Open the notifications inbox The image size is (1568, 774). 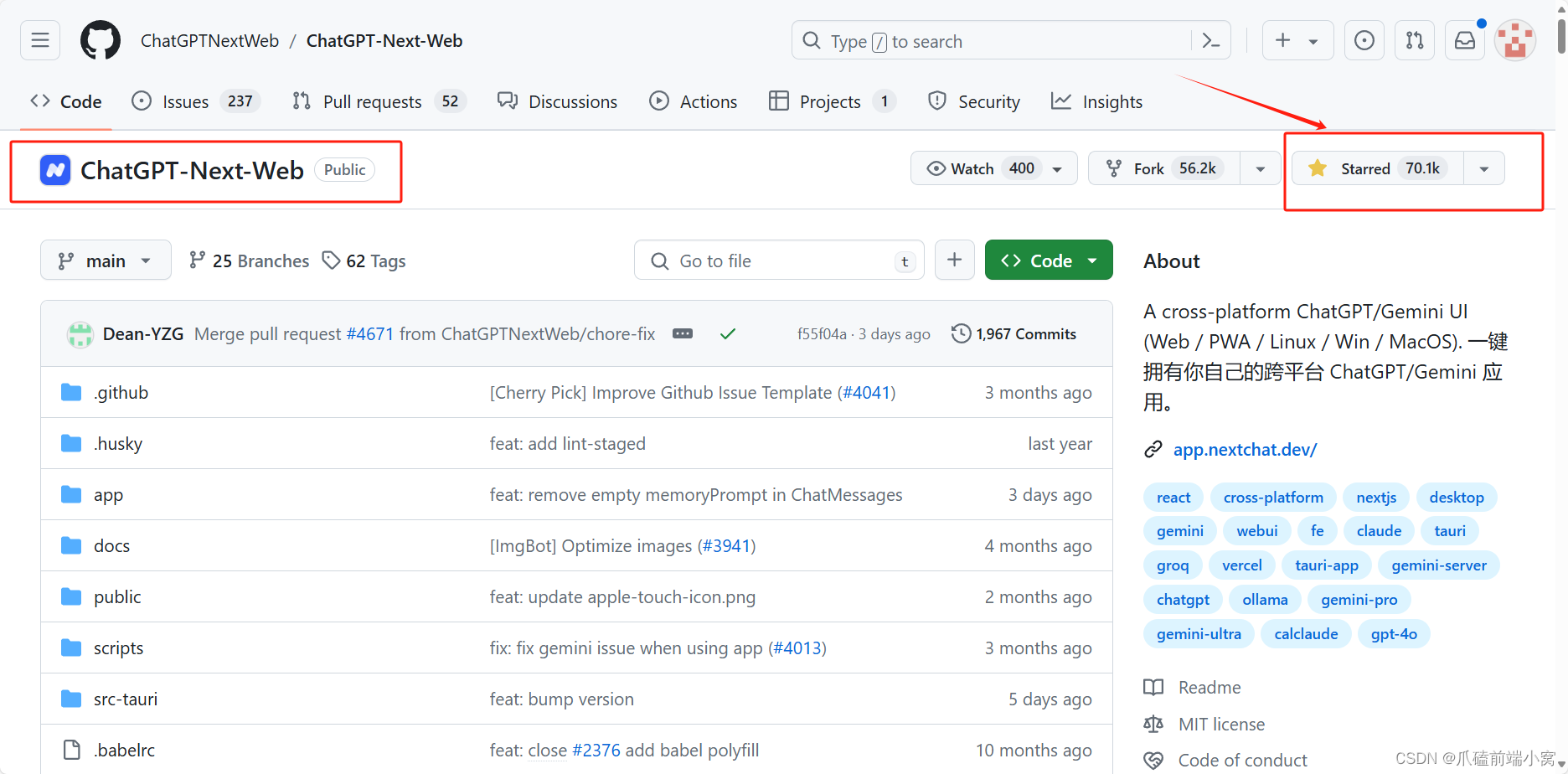pyautogui.click(x=1465, y=40)
